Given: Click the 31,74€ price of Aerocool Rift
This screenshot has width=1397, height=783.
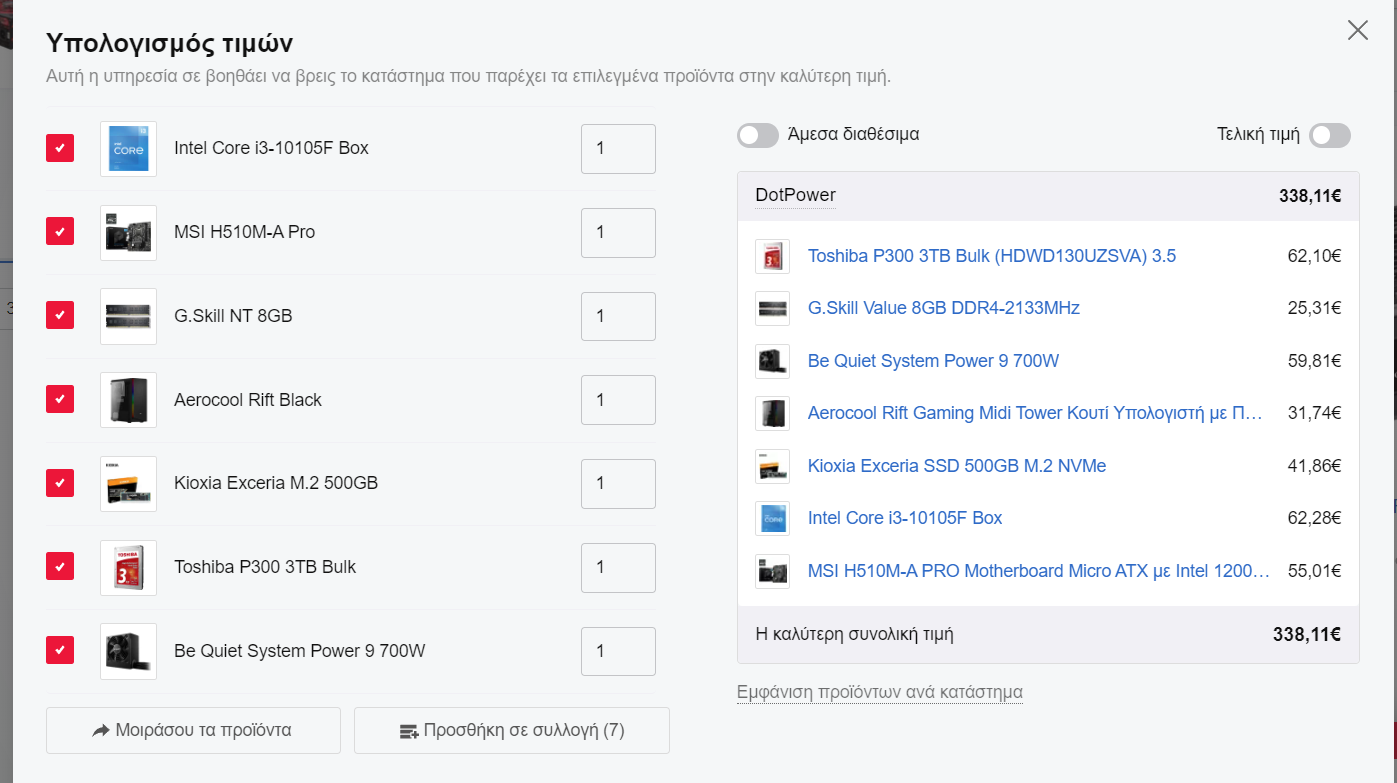Looking at the screenshot, I should (1314, 413).
